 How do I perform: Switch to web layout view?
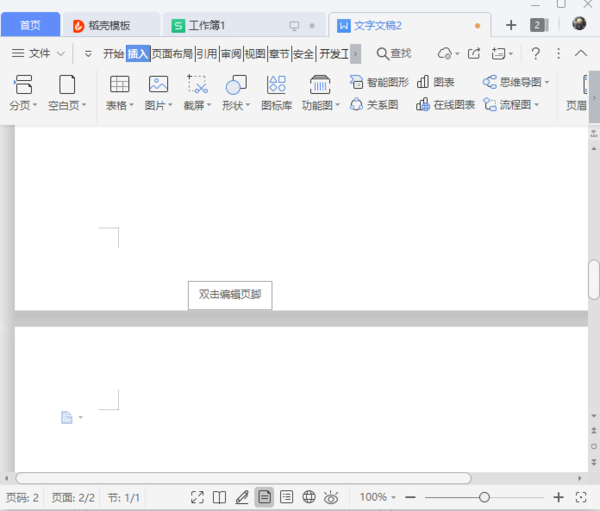[309, 497]
